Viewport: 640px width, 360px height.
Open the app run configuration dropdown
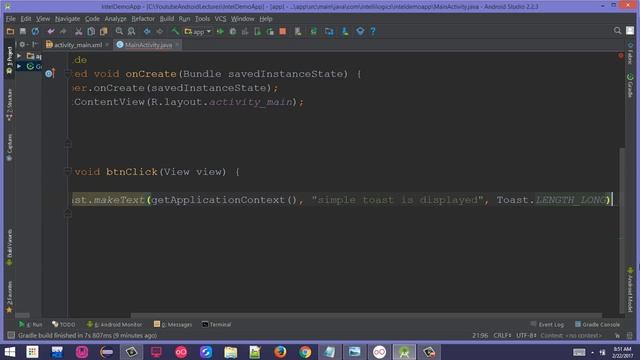coord(198,31)
